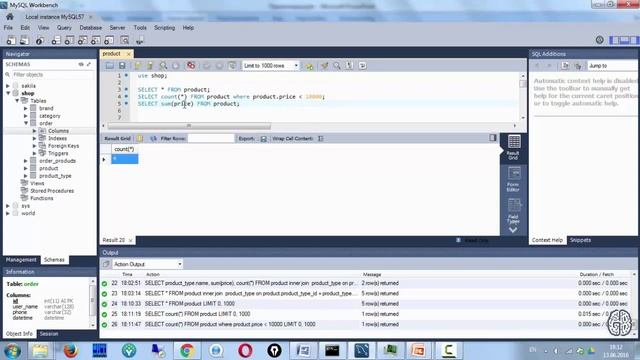
Task: Open find panel in editor toolbar
Action: (x=337, y=65)
